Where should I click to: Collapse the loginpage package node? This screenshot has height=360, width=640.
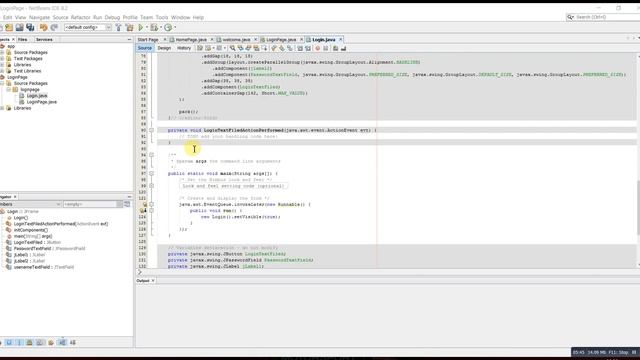tap(9, 89)
